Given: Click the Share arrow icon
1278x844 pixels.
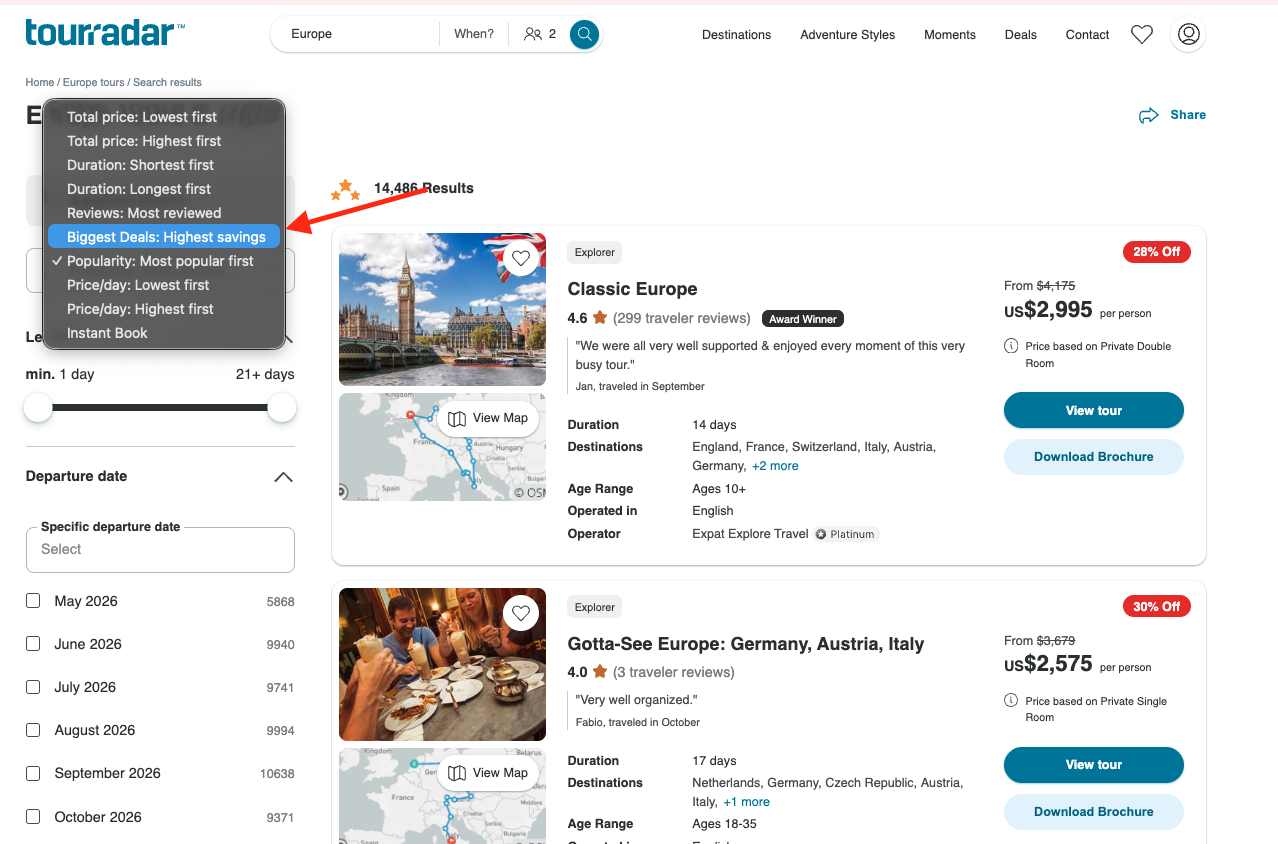Looking at the screenshot, I should (1149, 116).
